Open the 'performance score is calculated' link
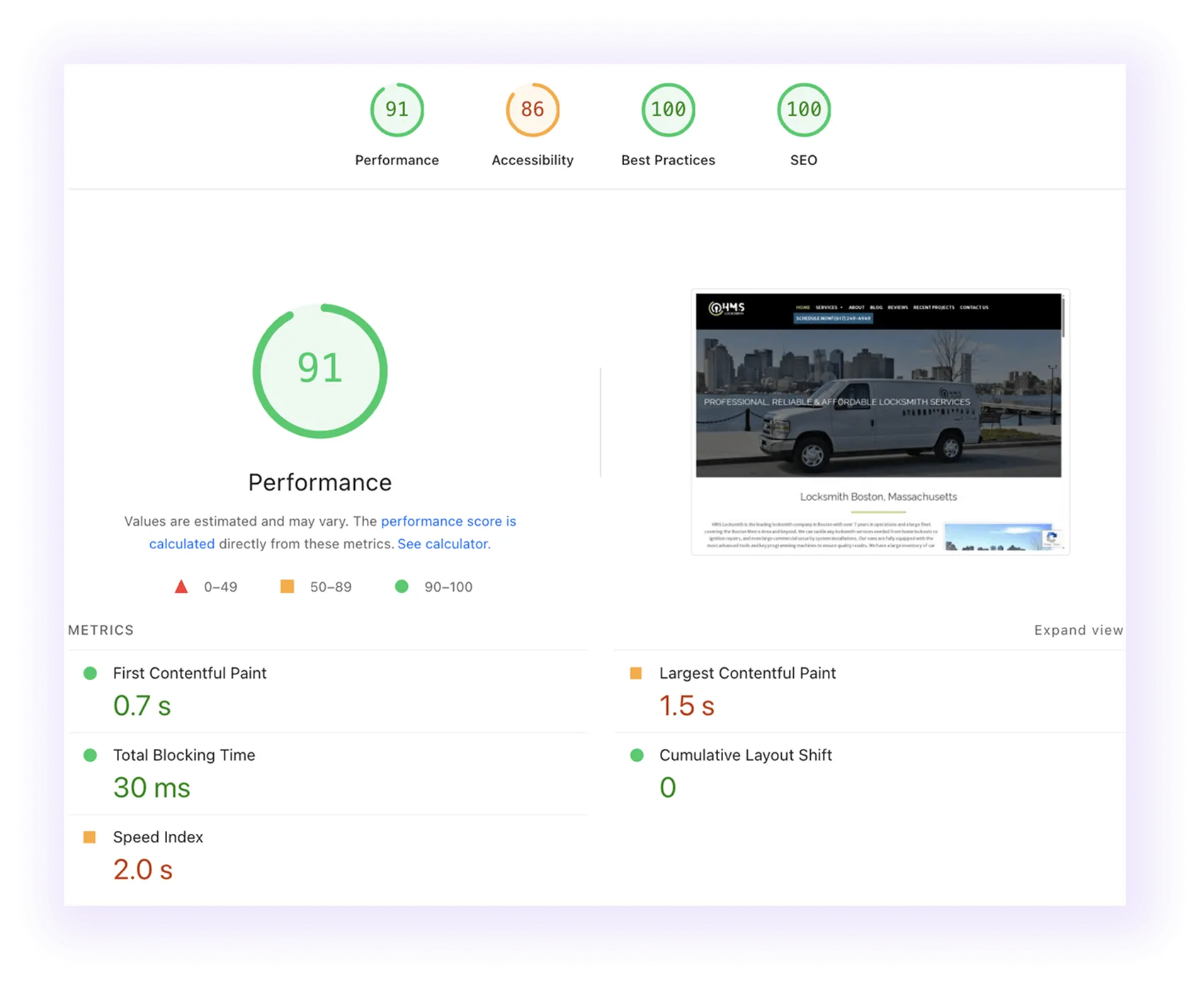The height and width of the screenshot is (984, 1204). [x=448, y=521]
